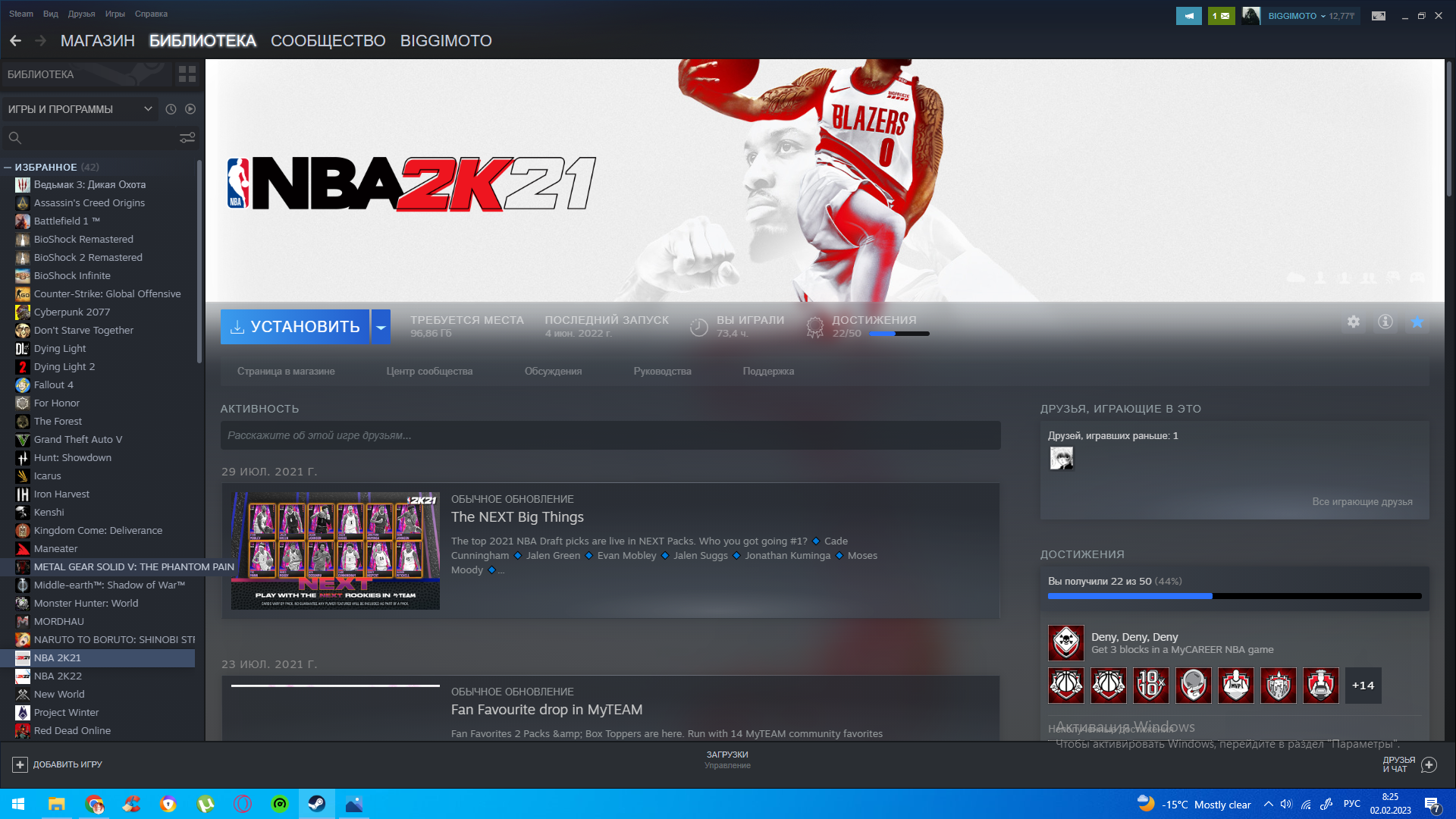Open Центр сообщества link

[x=429, y=371]
